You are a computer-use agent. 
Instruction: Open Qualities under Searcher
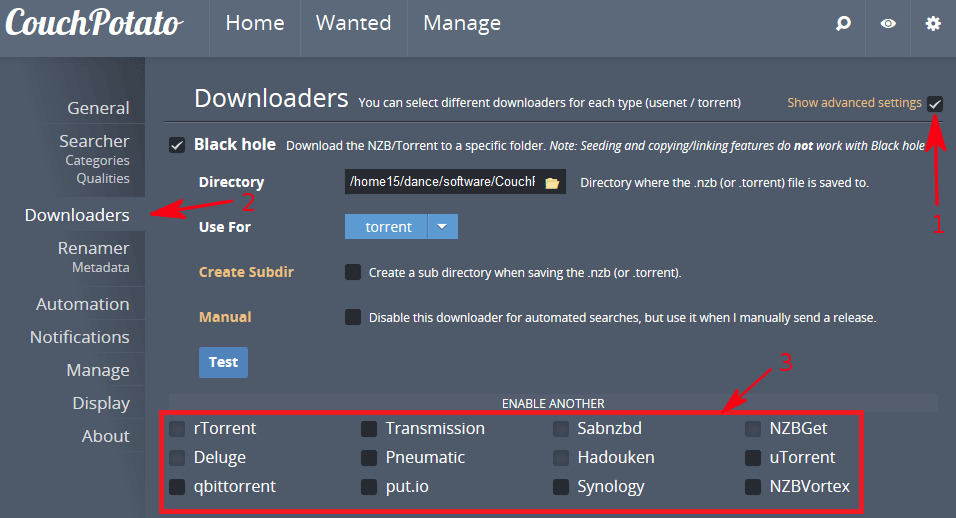tap(103, 179)
